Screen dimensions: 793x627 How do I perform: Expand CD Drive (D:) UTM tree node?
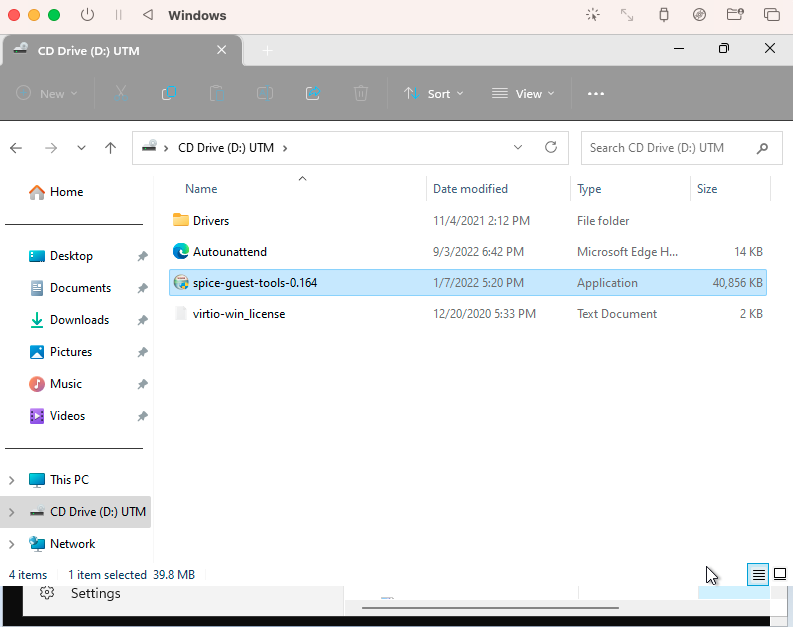(12, 512)
